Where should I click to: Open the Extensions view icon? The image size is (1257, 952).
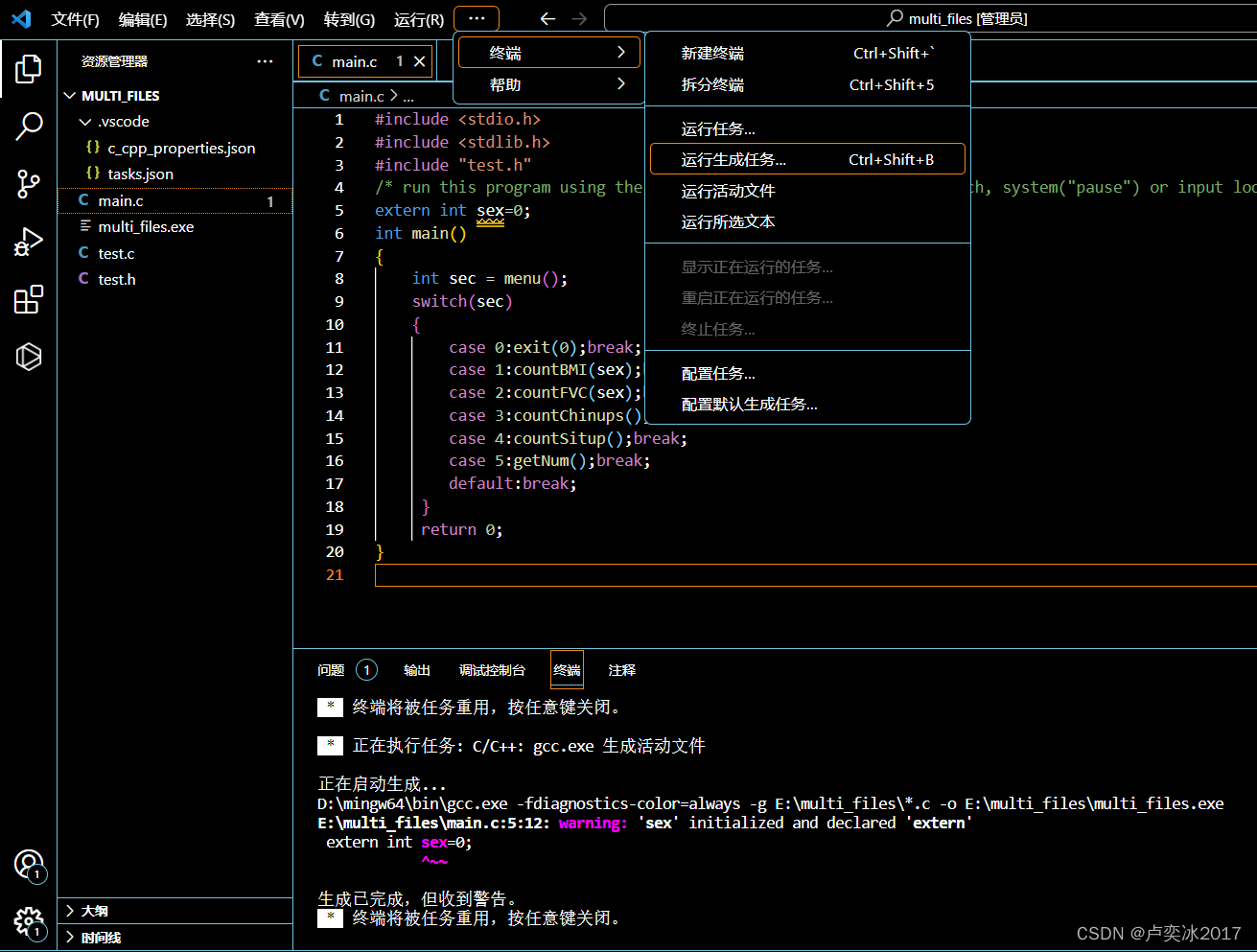[29, 299]
